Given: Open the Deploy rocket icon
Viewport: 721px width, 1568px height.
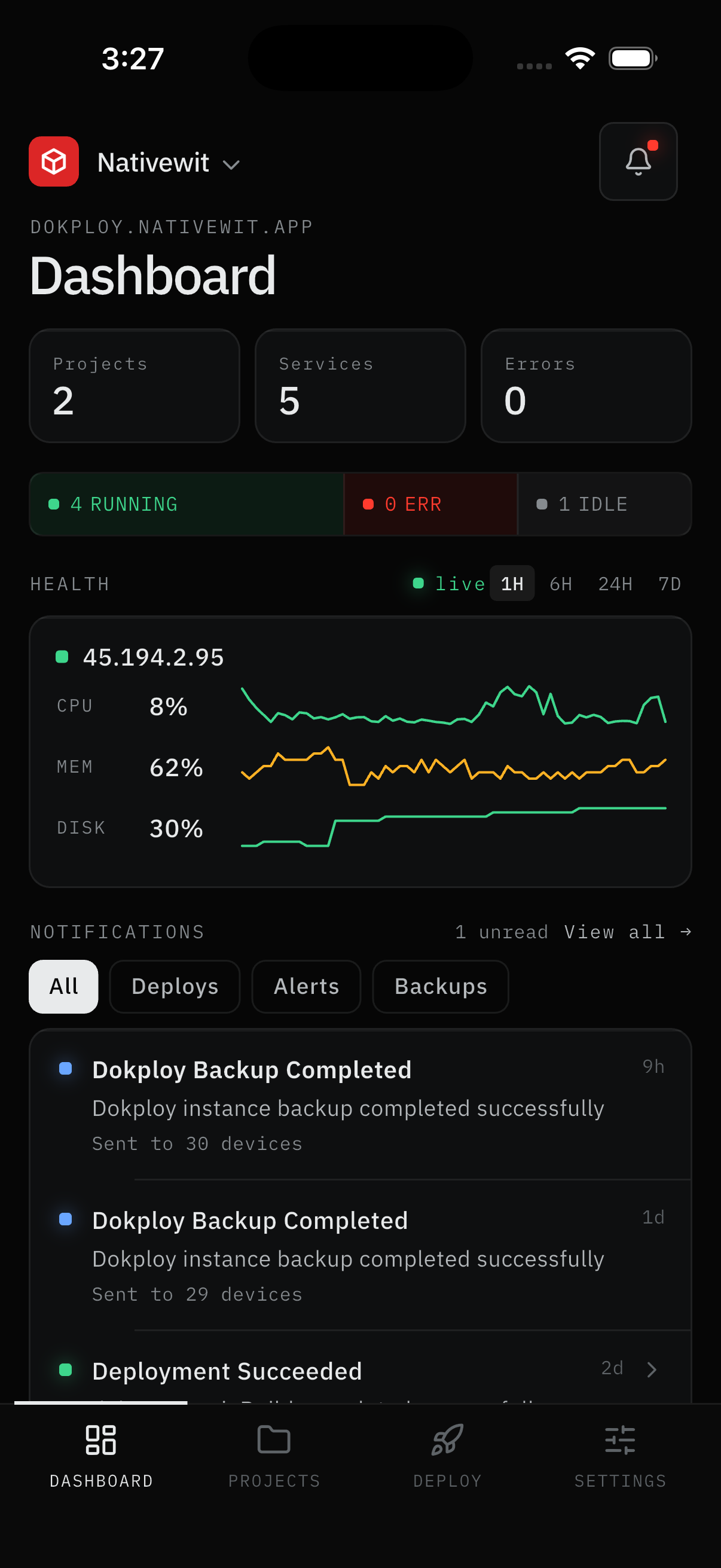Looking at the screenshot, I should point(447,1439).
